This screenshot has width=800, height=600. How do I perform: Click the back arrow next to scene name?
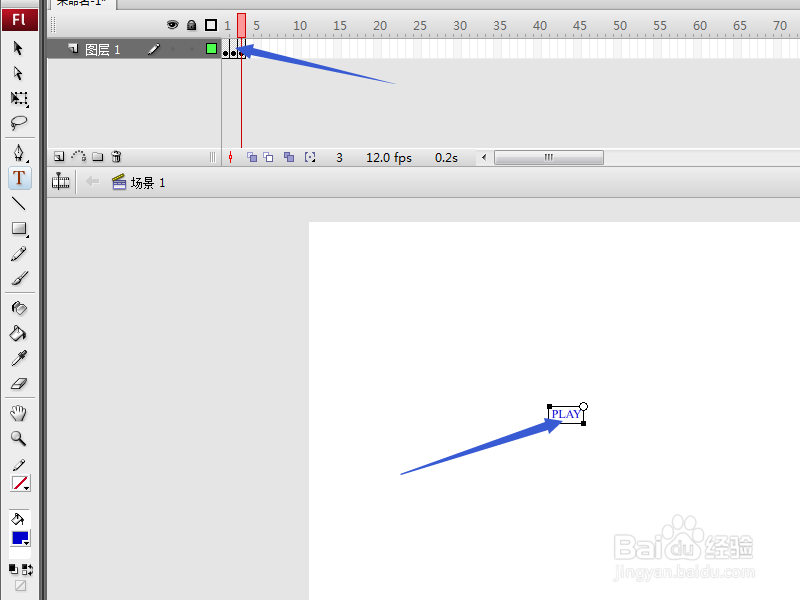(91, 181)
